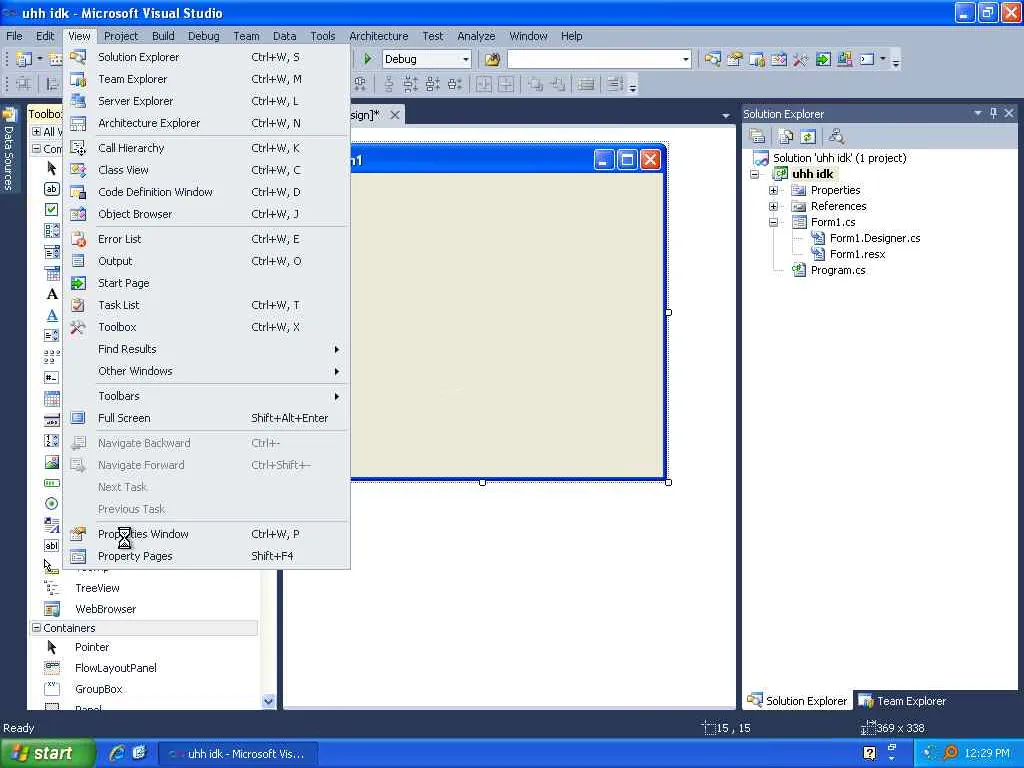Image resolution: width=1024 pixels, height=768 pixels.
Task: Collapse Form1.cs node
Action: pyautogui.click(x=773, y=223)
